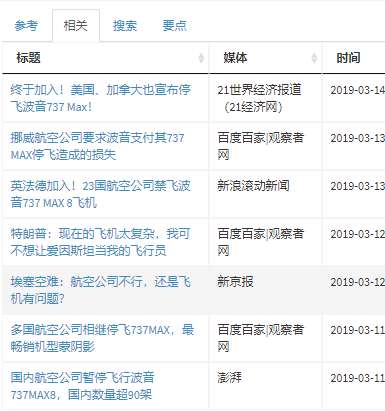This screenshot has height=411, width=385.
Task: Open article 国内航空公司暂停飞行波音737MAX8
Action: [82, 386]
